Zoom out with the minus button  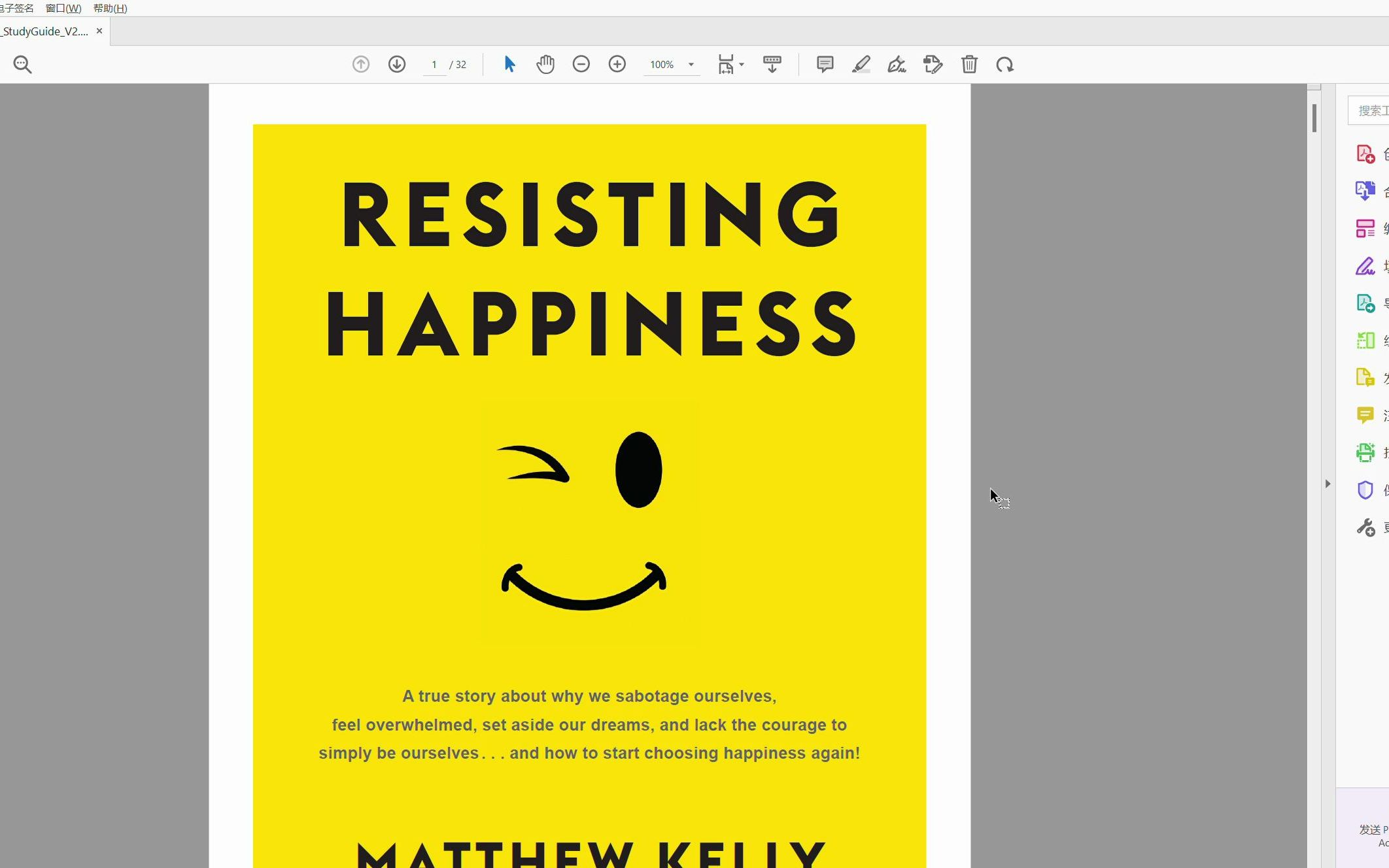click(x=581, y=64)
